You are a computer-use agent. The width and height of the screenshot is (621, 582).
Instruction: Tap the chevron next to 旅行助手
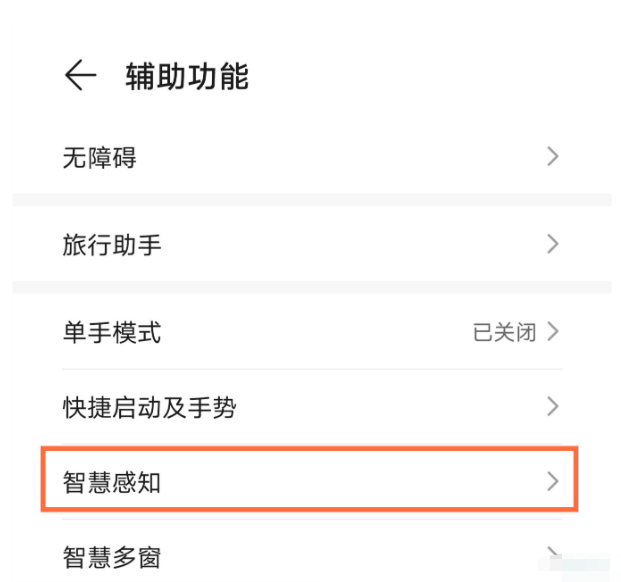click(553, 244)
